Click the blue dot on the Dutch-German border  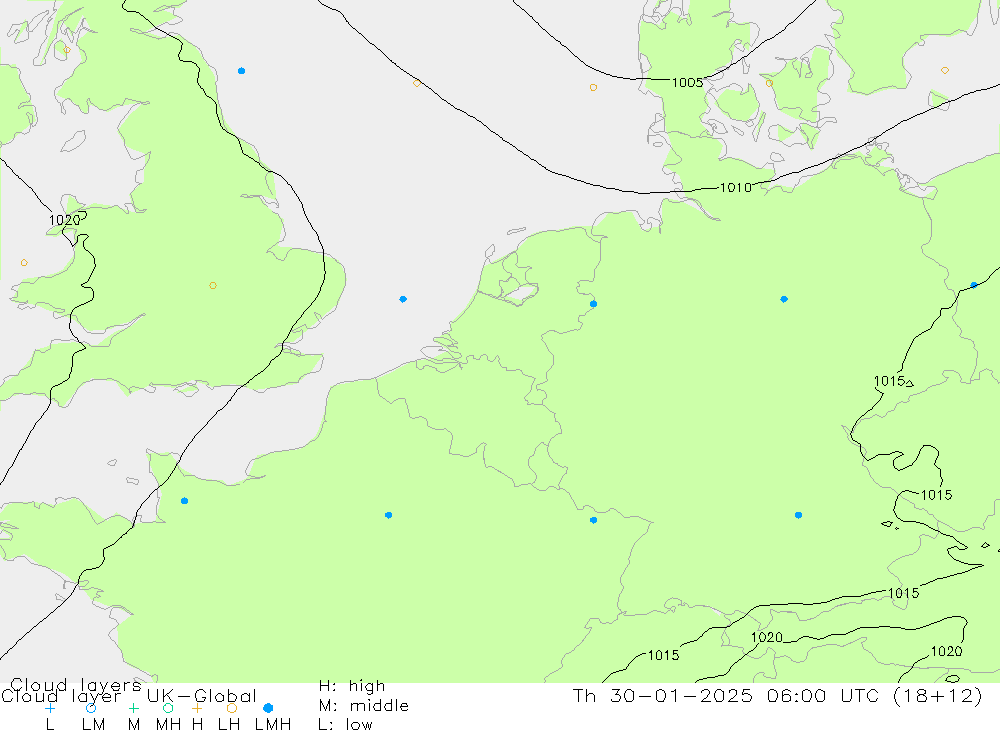pyautogui.click(x=594, y=304)
